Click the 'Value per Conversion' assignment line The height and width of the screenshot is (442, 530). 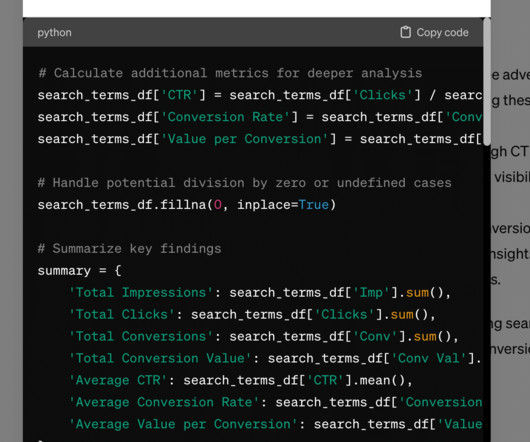tap(260, 139)
